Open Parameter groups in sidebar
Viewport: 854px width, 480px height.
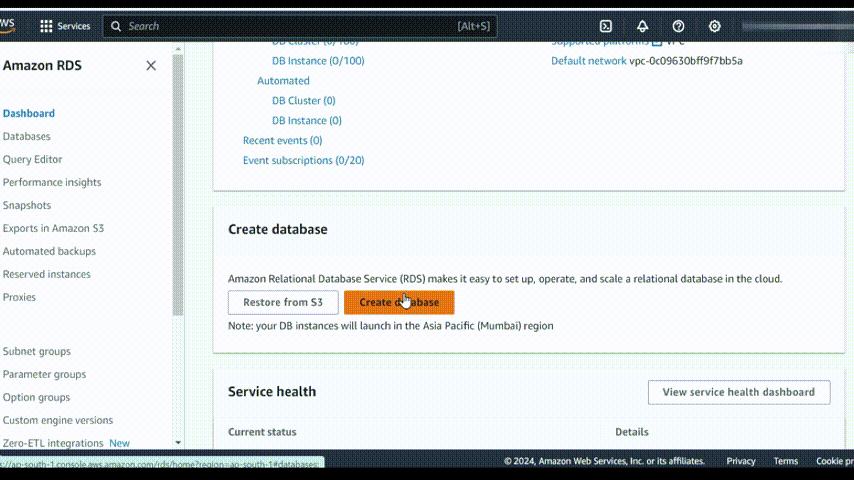pyautogui.click(x=44, y=374)
